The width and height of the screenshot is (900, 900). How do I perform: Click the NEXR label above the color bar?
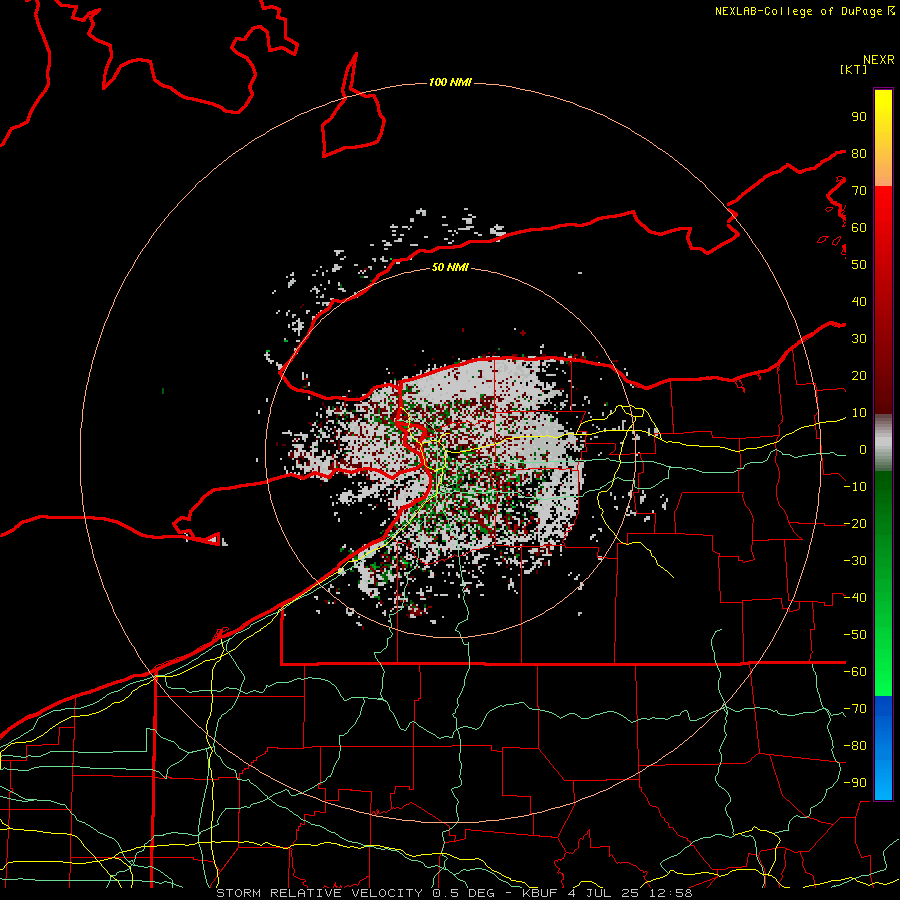point(879,60)
